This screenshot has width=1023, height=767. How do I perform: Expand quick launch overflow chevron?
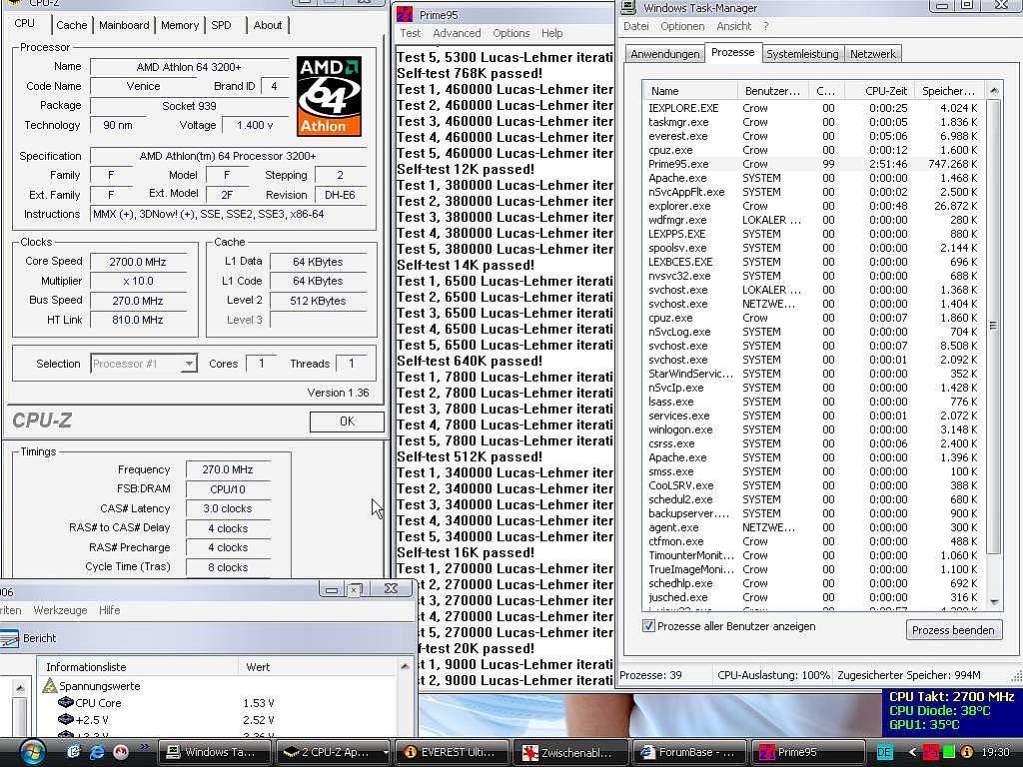(x=144, y=747)
